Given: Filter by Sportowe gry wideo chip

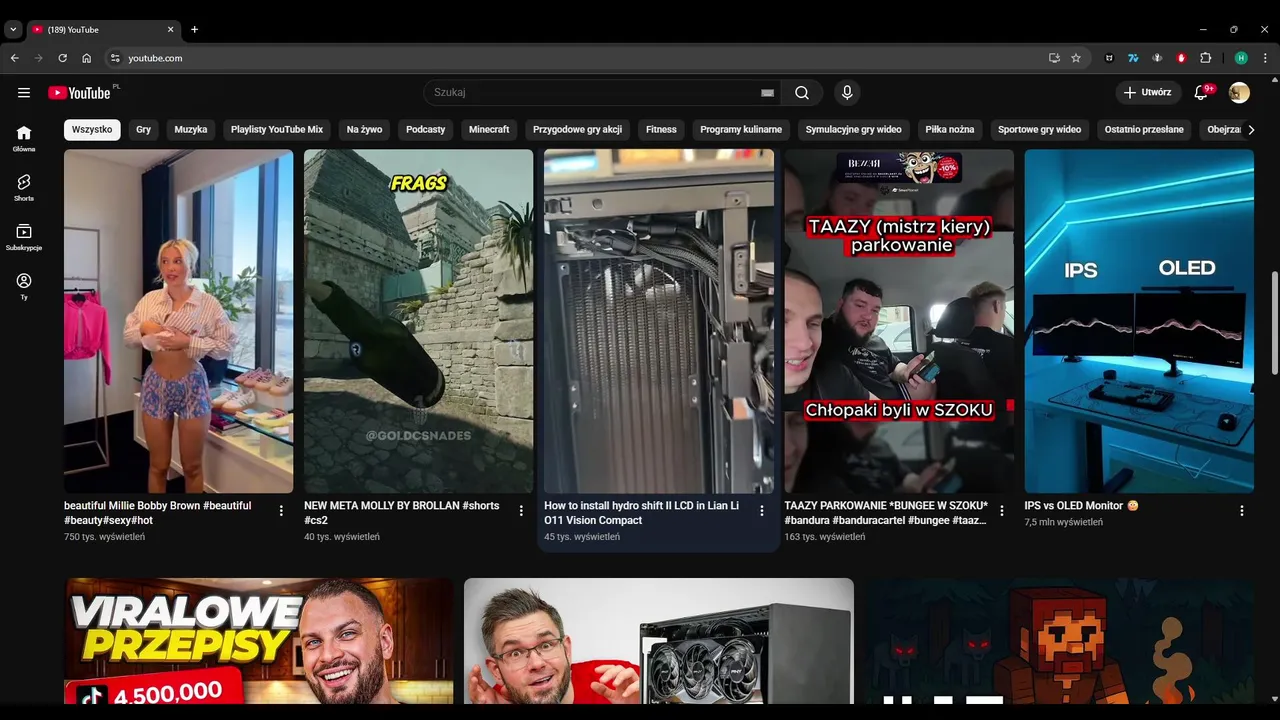Looking at the screenshot, I should [x=1040, y=130].
